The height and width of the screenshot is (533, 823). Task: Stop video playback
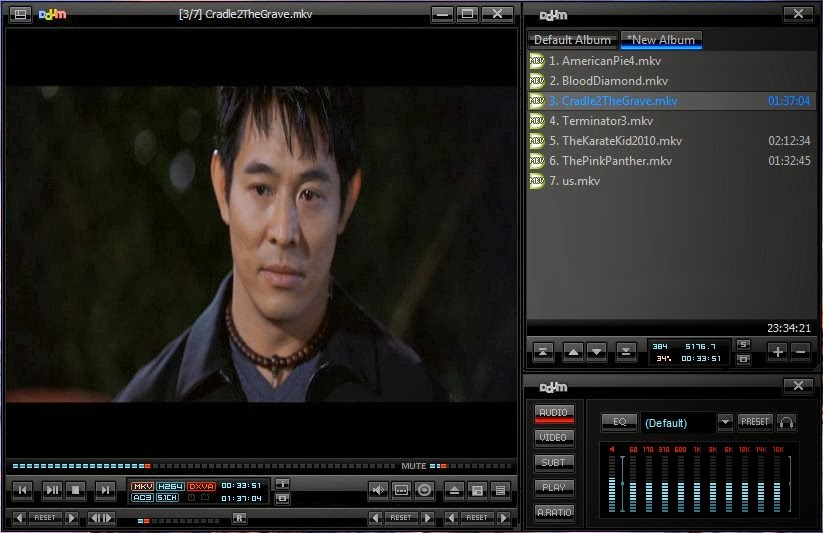pyautogui.click(x=76, y=490)
